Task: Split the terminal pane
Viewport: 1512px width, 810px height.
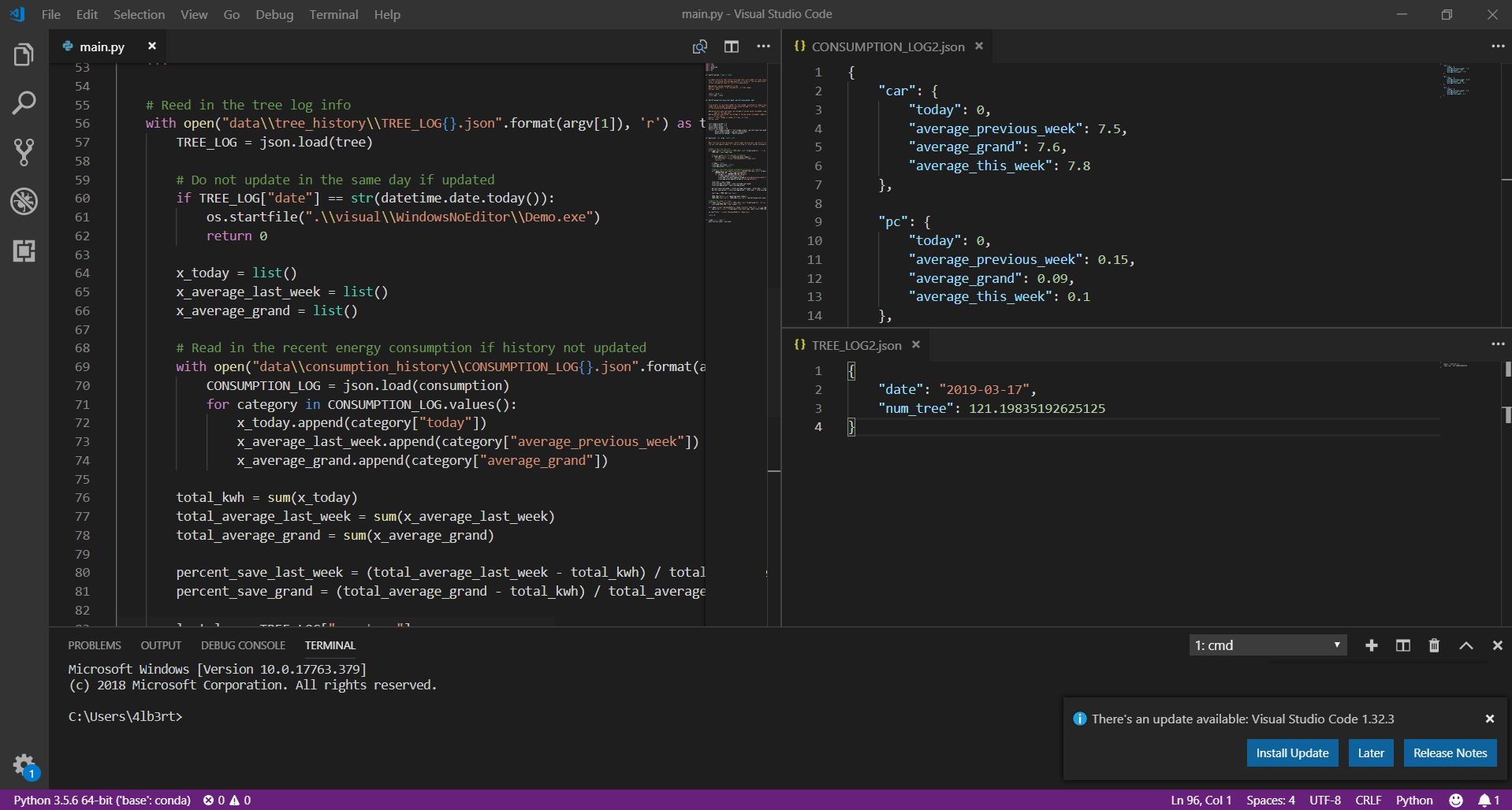Action: (x=1403, y=645)
